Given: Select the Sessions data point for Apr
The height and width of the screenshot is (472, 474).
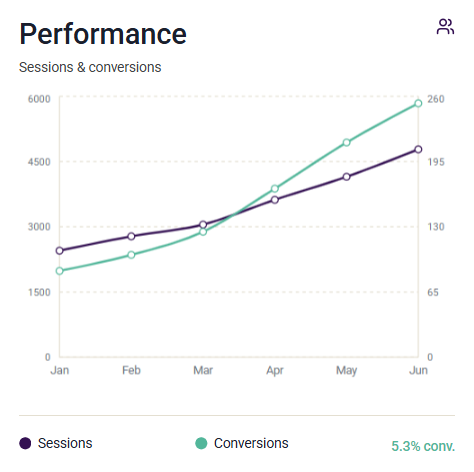Looking at the screenshot, I should [275, 200].
